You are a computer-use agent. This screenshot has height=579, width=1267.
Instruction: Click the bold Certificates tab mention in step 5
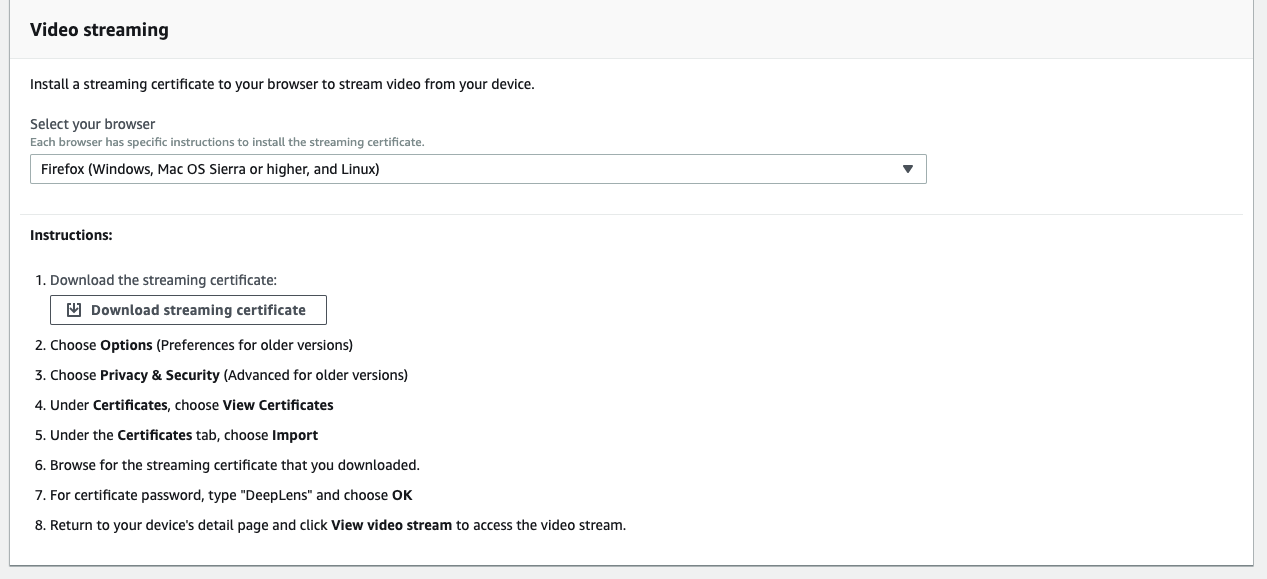pos(155,435)
